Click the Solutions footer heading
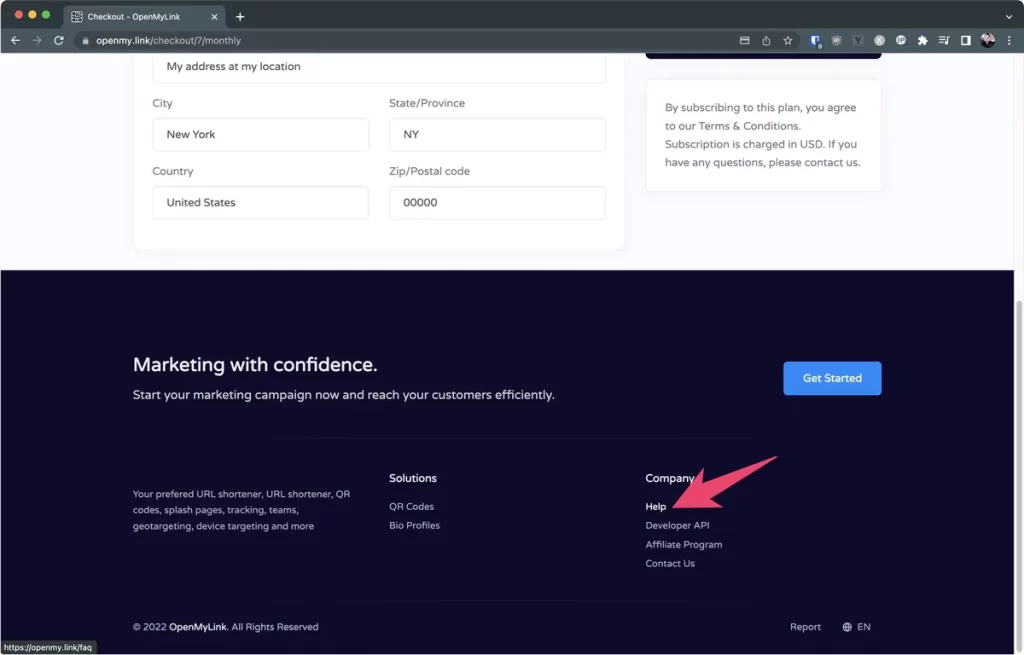This screenshot has width=1024, height=655. (413, 478)
